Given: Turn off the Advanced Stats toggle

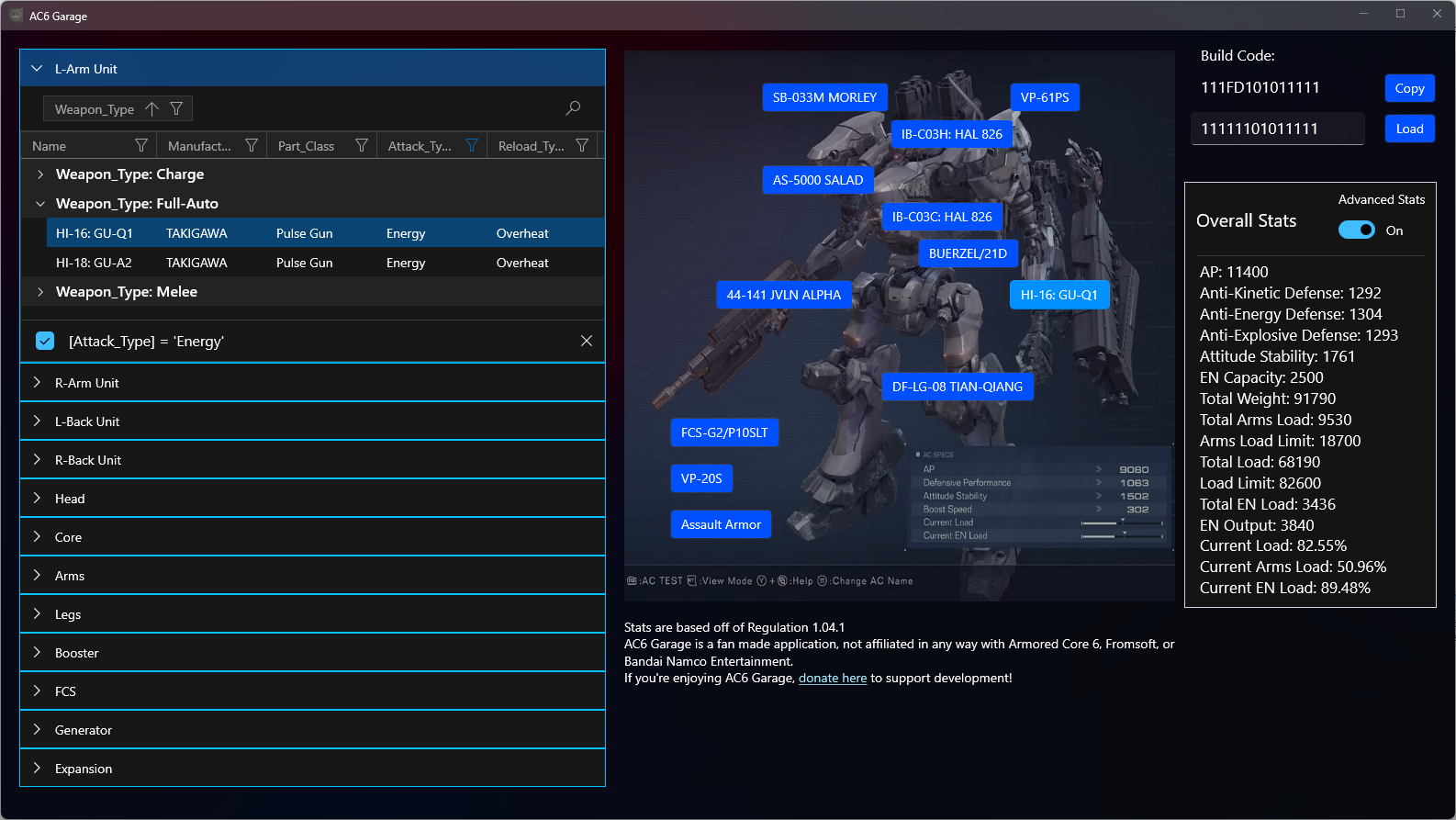Looking at the screenshot, I should point(1356,230).
